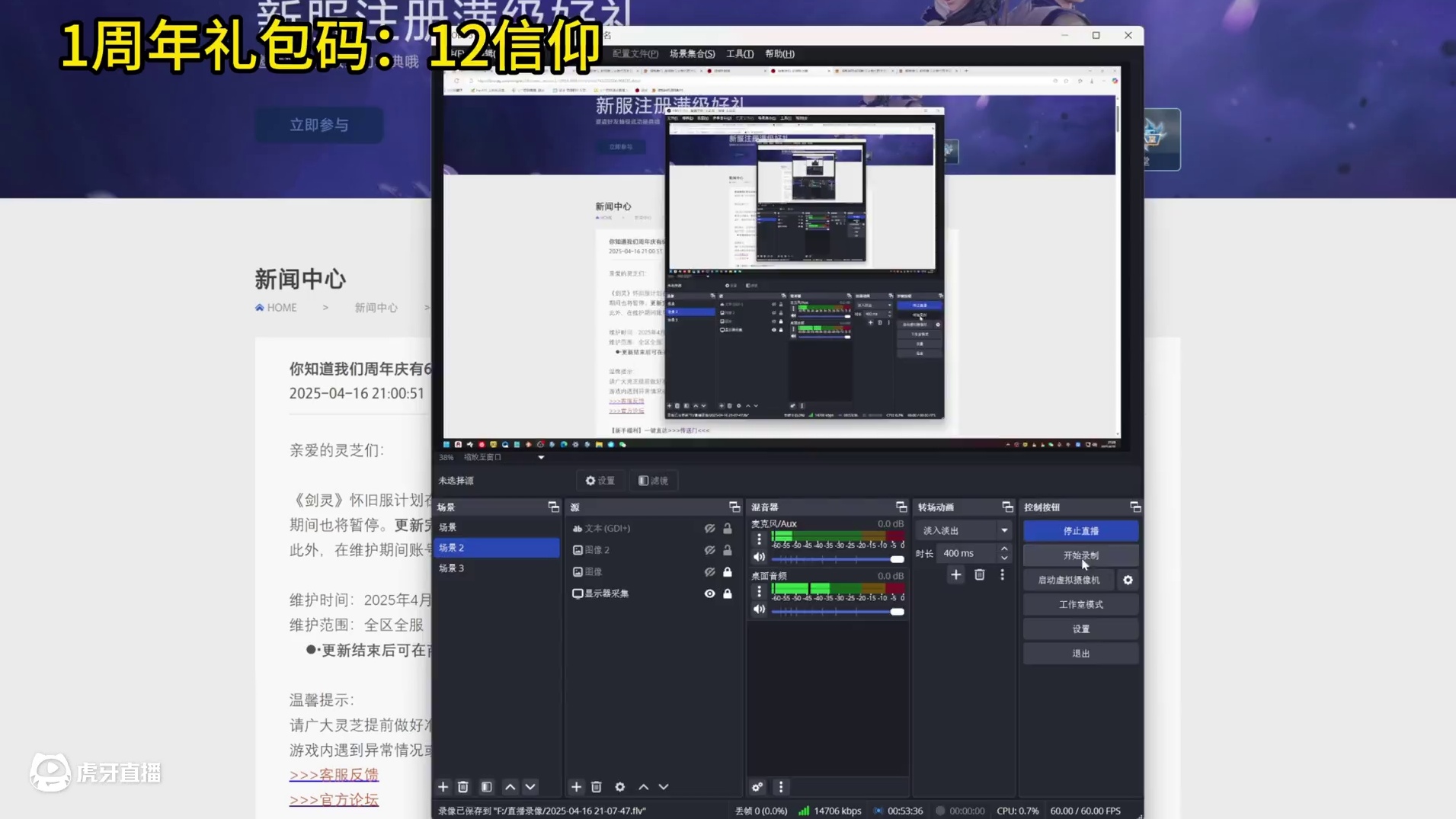
Task: Open virtual camera settings gear next to 启动虚拟摄像机
Action: point(1128,580)
